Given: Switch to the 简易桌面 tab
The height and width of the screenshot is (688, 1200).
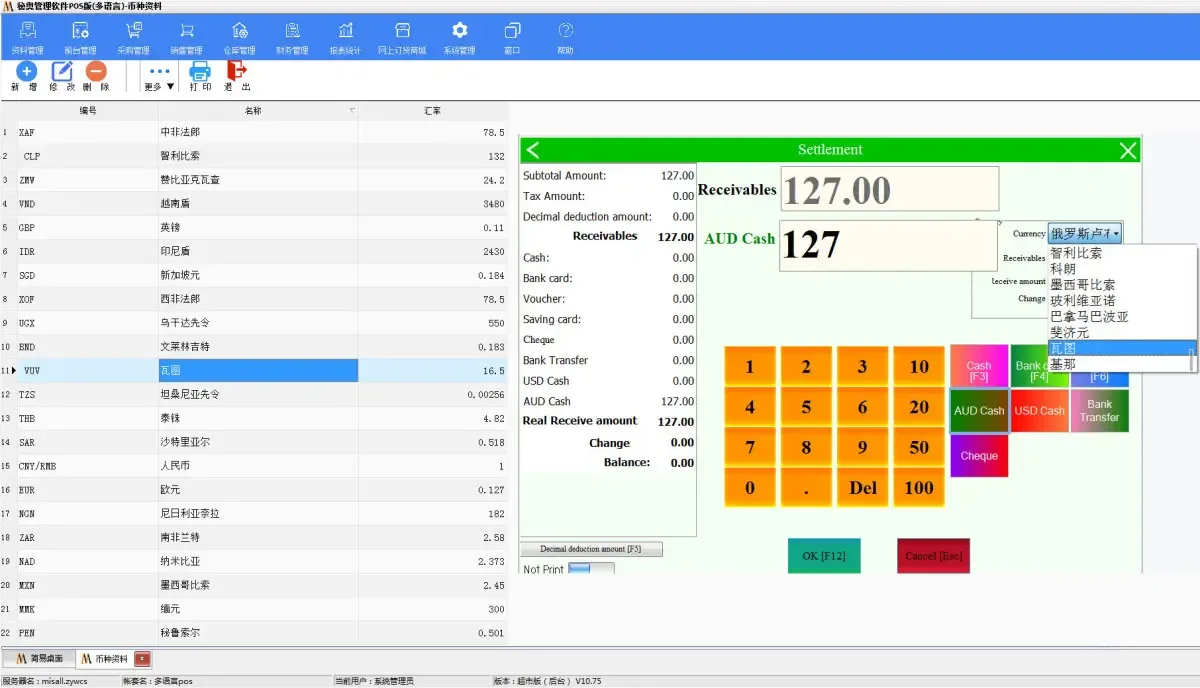Looking at the screenshot, I should [x=39, y=658].
